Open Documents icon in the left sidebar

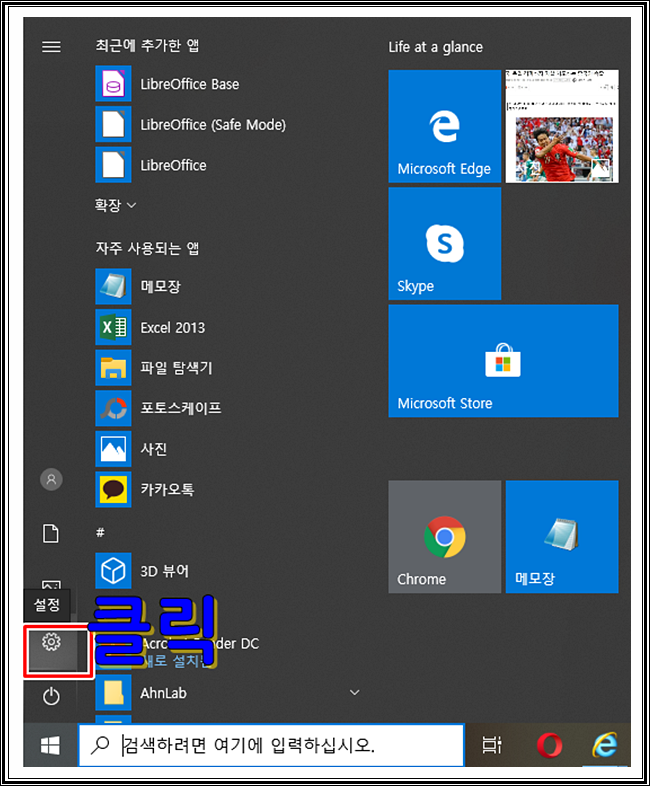pyautogui.click(x=51, y=533)
